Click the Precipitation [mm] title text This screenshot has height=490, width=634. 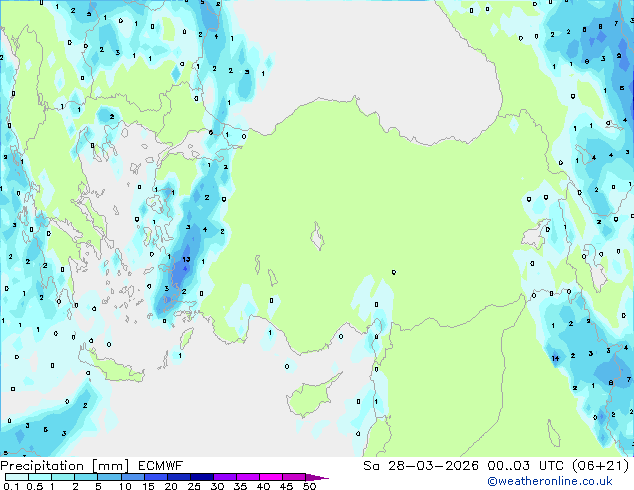click(x=64, y=466)
